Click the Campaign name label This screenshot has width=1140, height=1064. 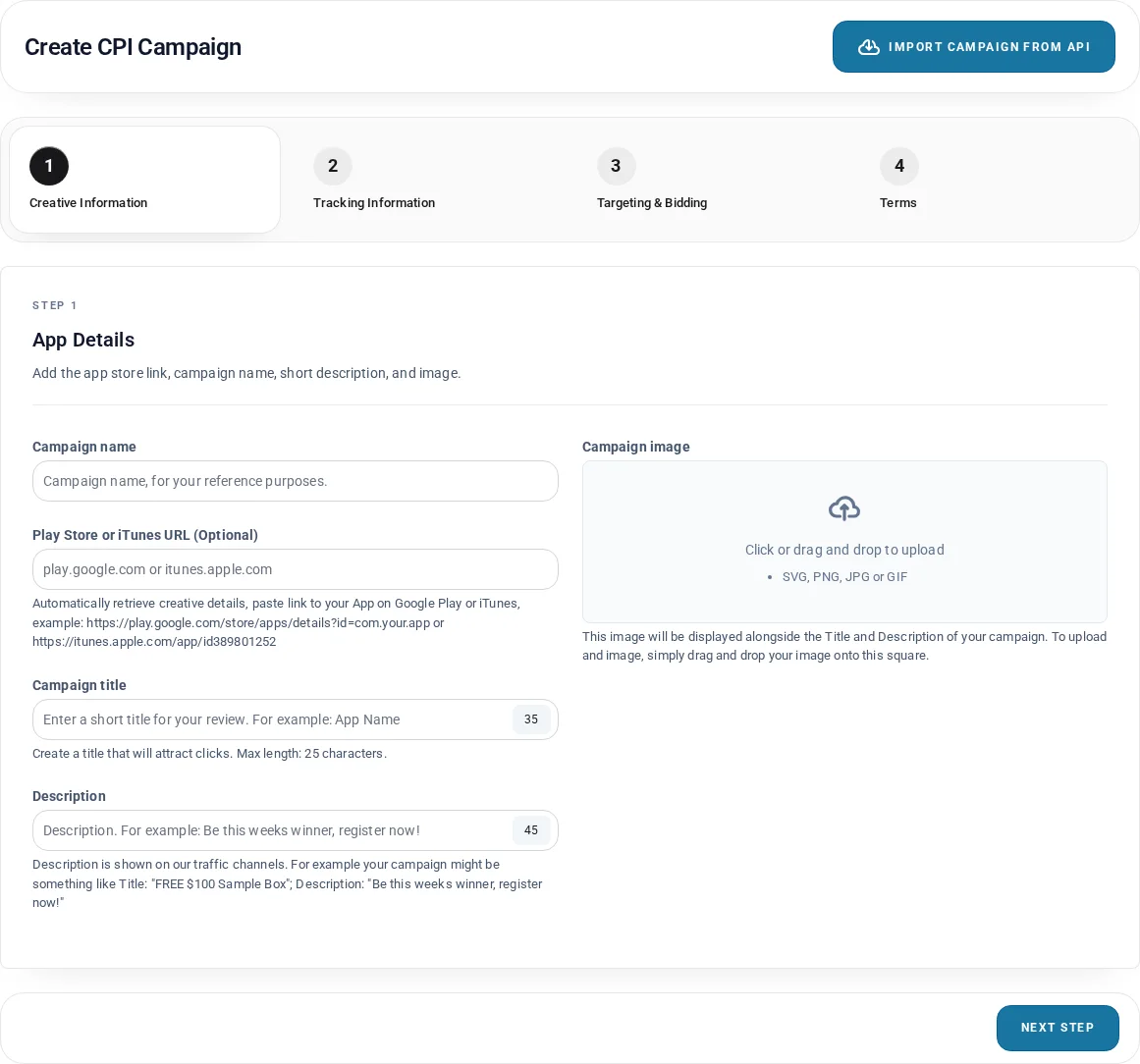(84, 447)
